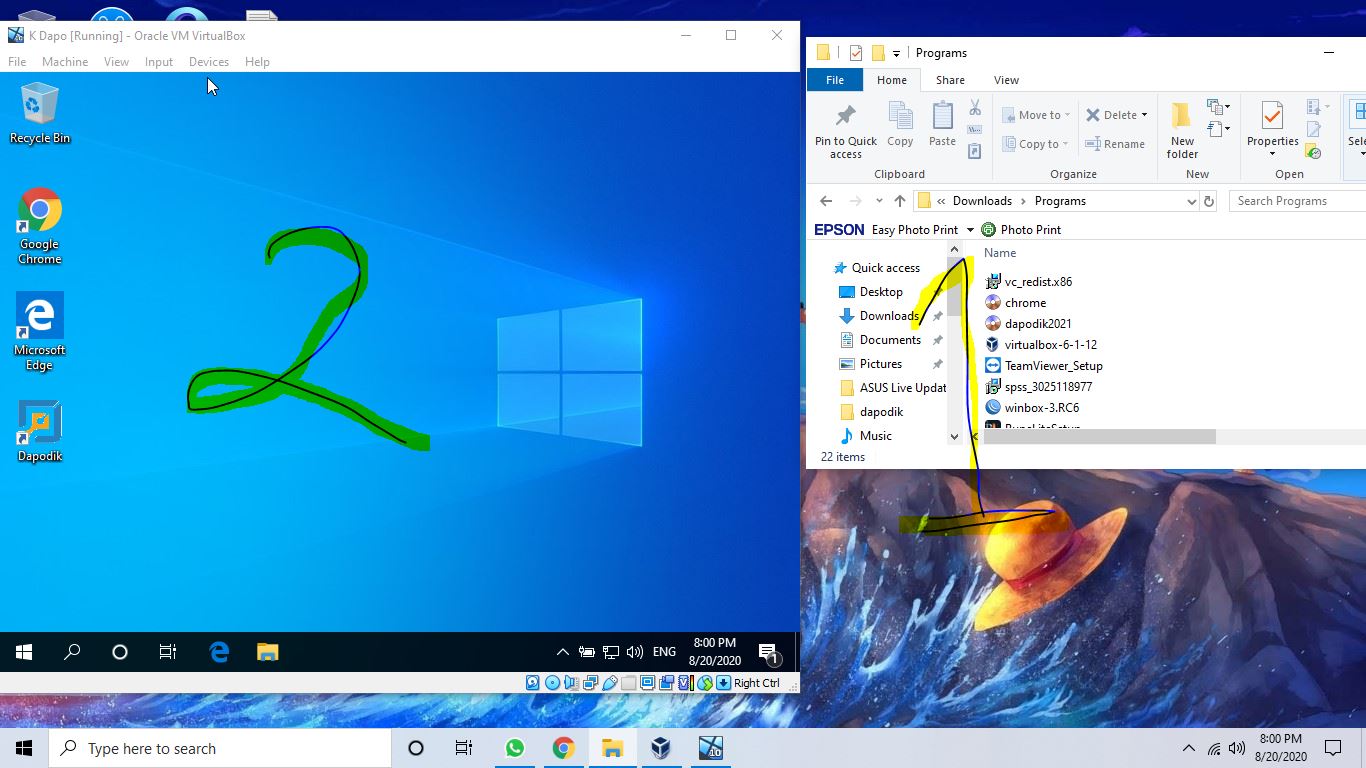The width and height of the screenshot is (1366, 768).
Task: Click Pin to Quick access button
Action: (845, 130)
